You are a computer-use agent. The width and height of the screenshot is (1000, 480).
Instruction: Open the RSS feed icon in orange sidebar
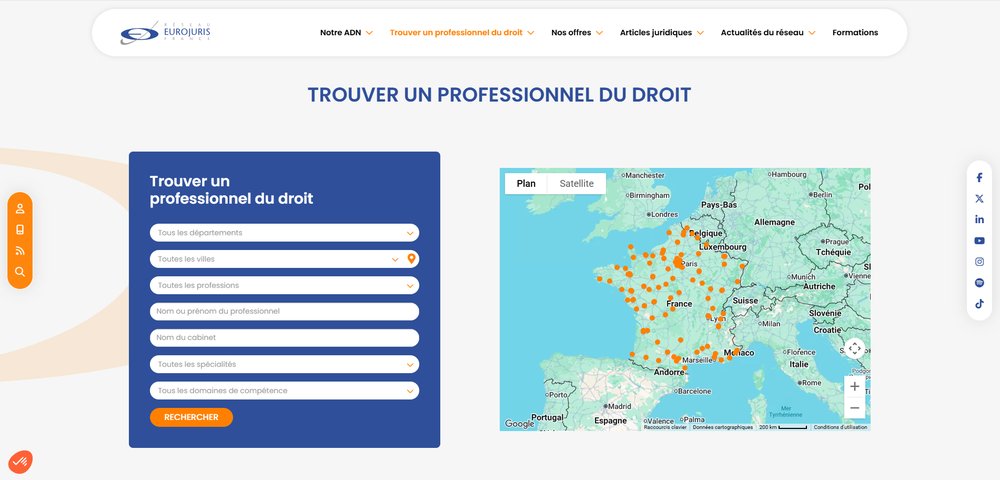click(x=20, y=251)
